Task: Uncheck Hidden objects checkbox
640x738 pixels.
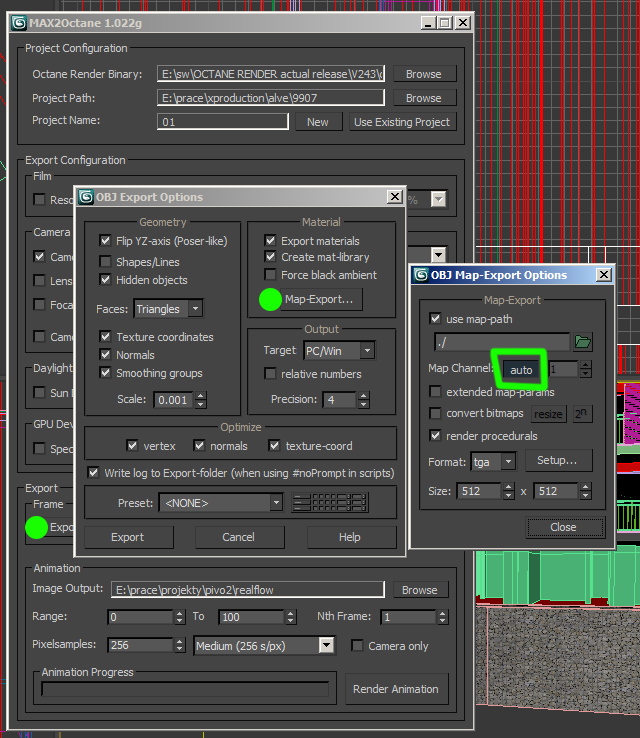Action: click(105, 280)
